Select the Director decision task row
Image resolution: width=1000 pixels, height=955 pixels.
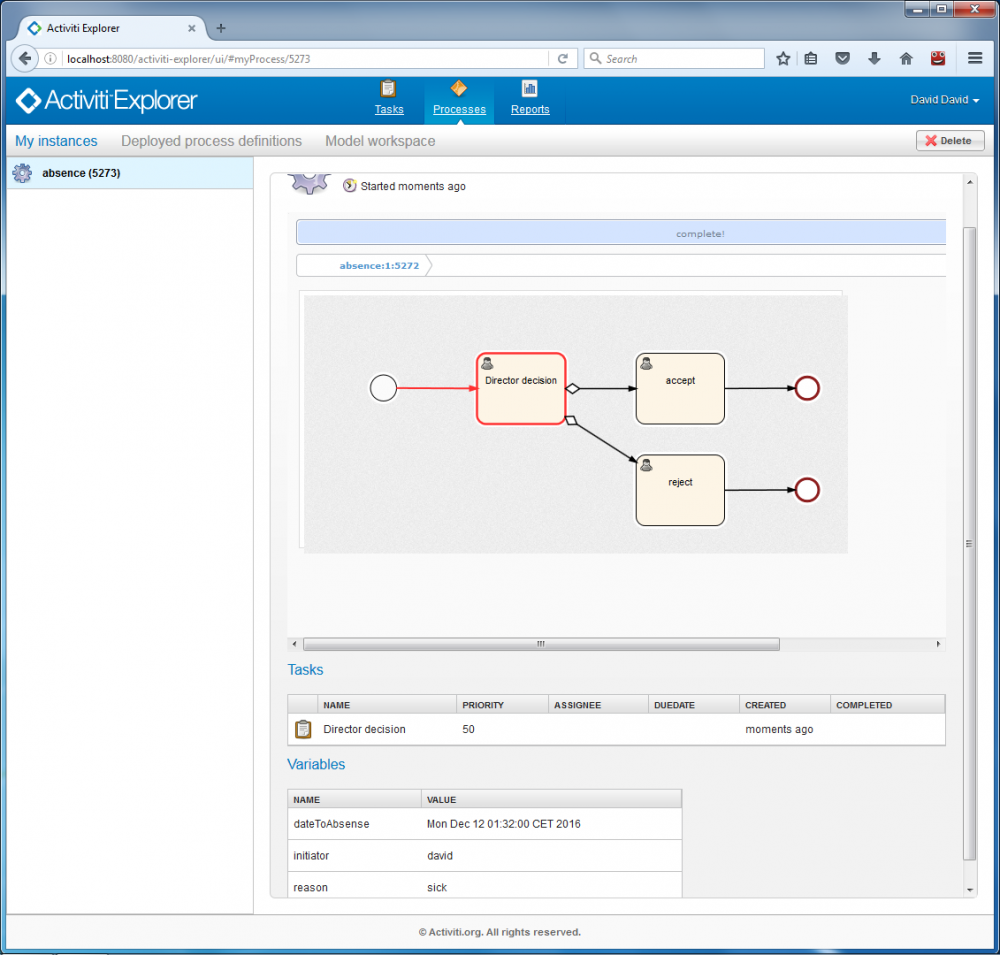pyautogui.click(x=616, y=729)
